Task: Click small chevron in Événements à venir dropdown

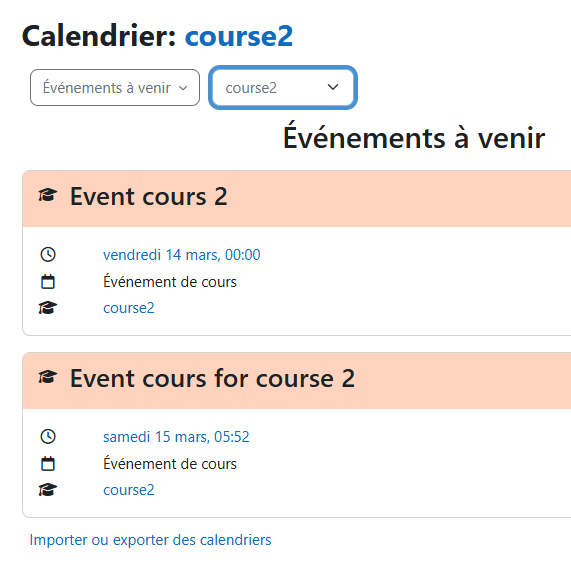Action: (x=183, y=88)
